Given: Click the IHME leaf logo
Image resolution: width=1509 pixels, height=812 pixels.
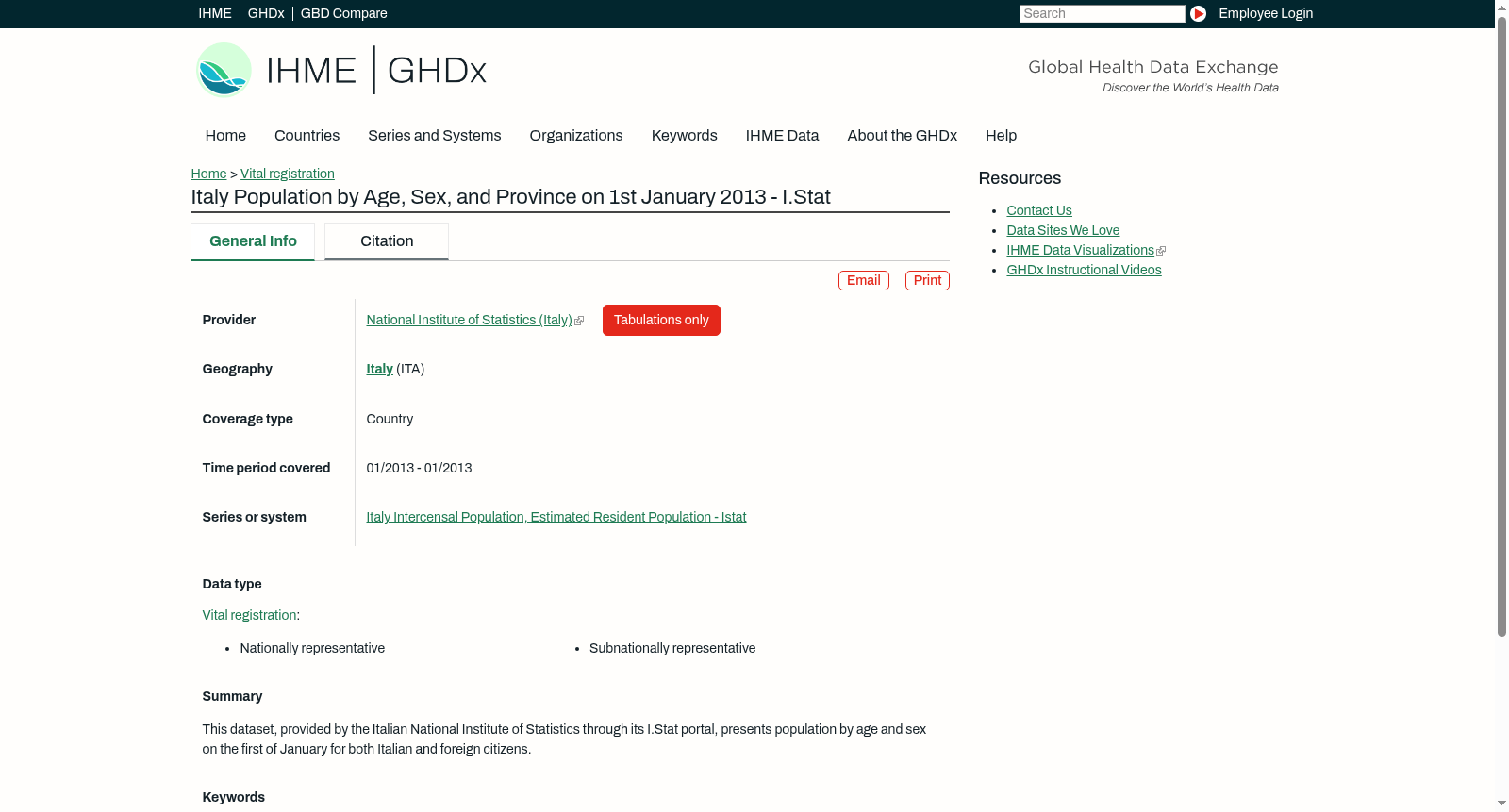Looking at the screenshot, I should pos(224,70).
